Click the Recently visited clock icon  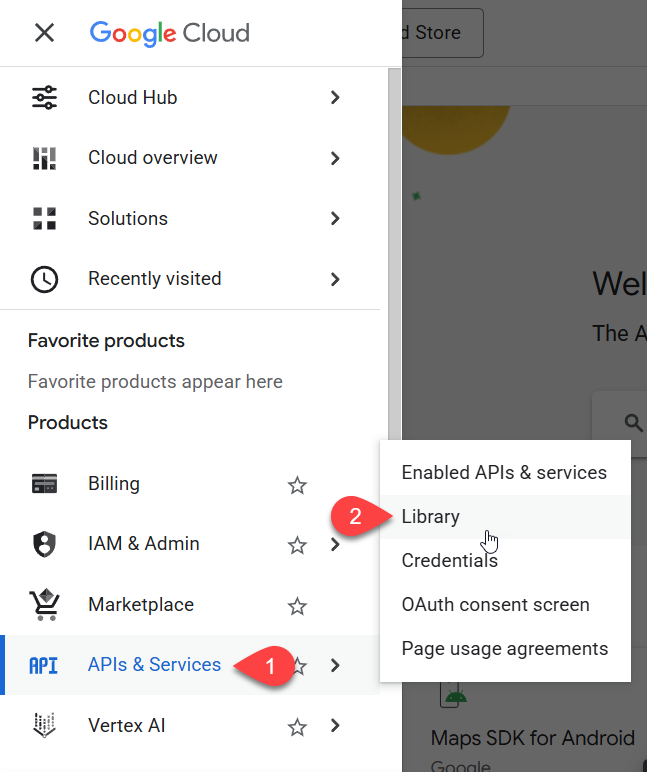44,279
